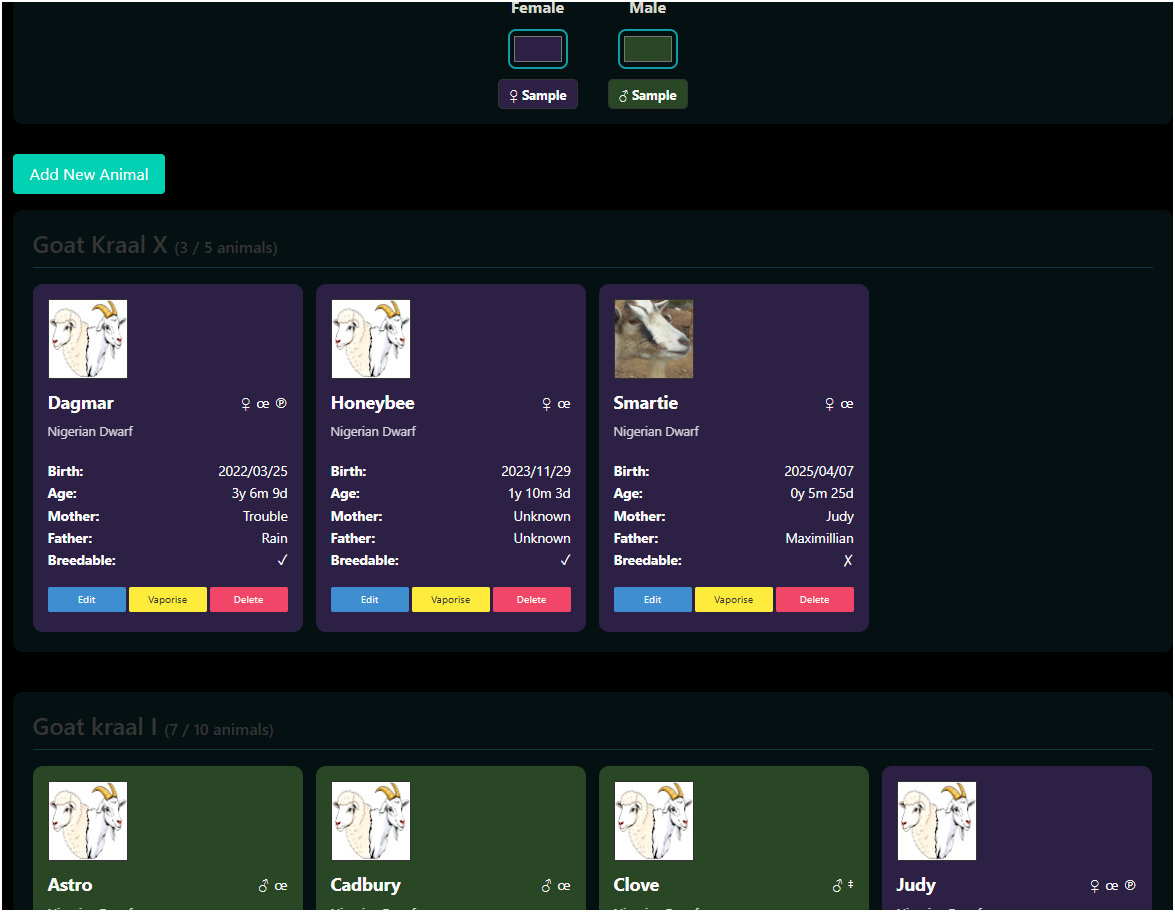Click the Goat Kraal X section header

(100, 246)
